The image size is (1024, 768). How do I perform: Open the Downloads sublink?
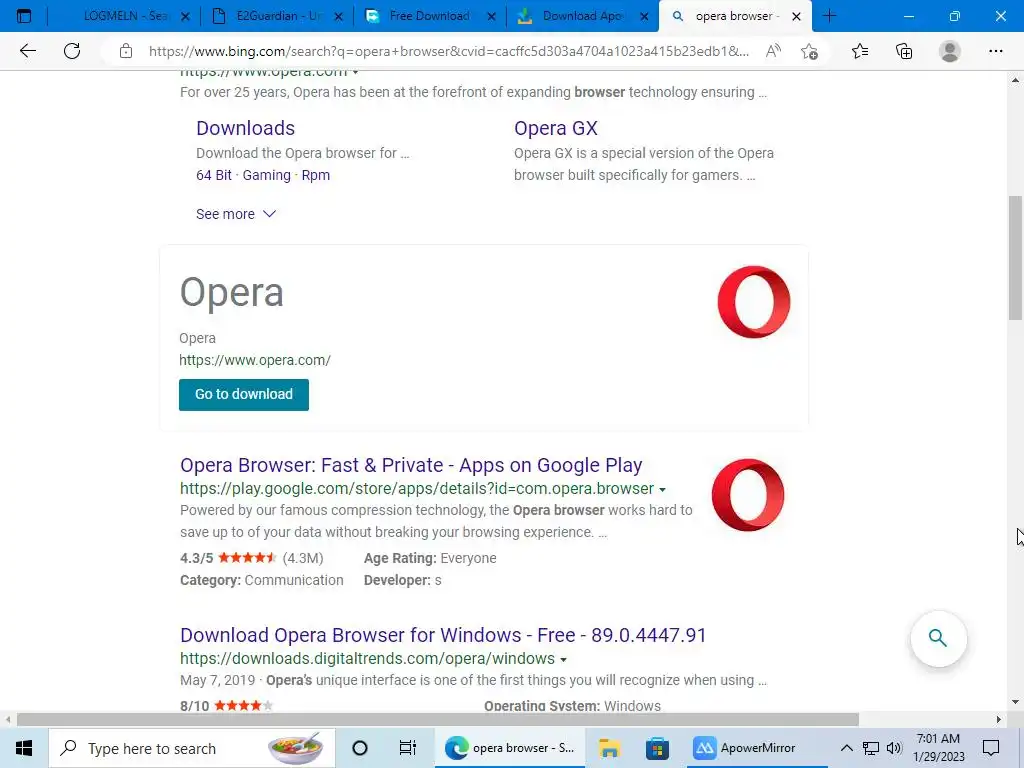[246, 128]
